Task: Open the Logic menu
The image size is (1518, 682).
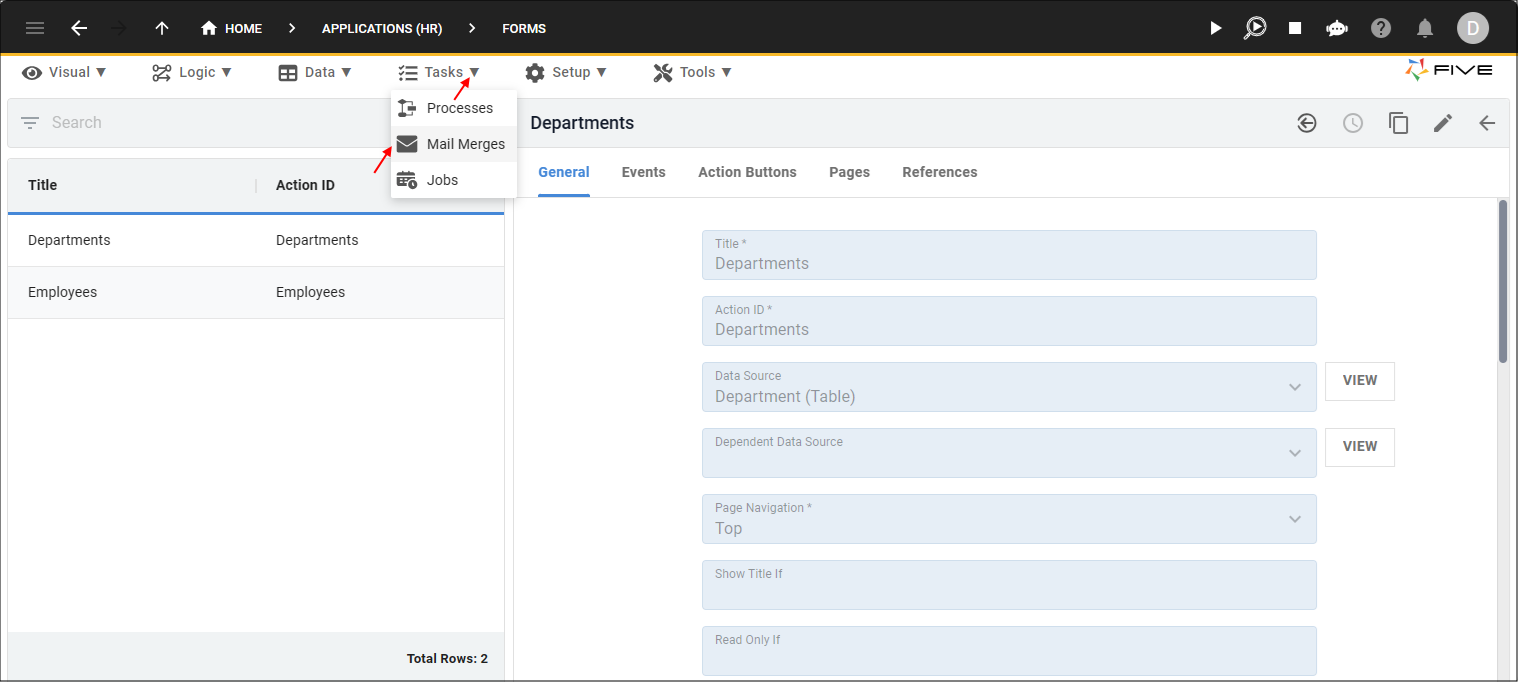Action: [x=192, y=72]
